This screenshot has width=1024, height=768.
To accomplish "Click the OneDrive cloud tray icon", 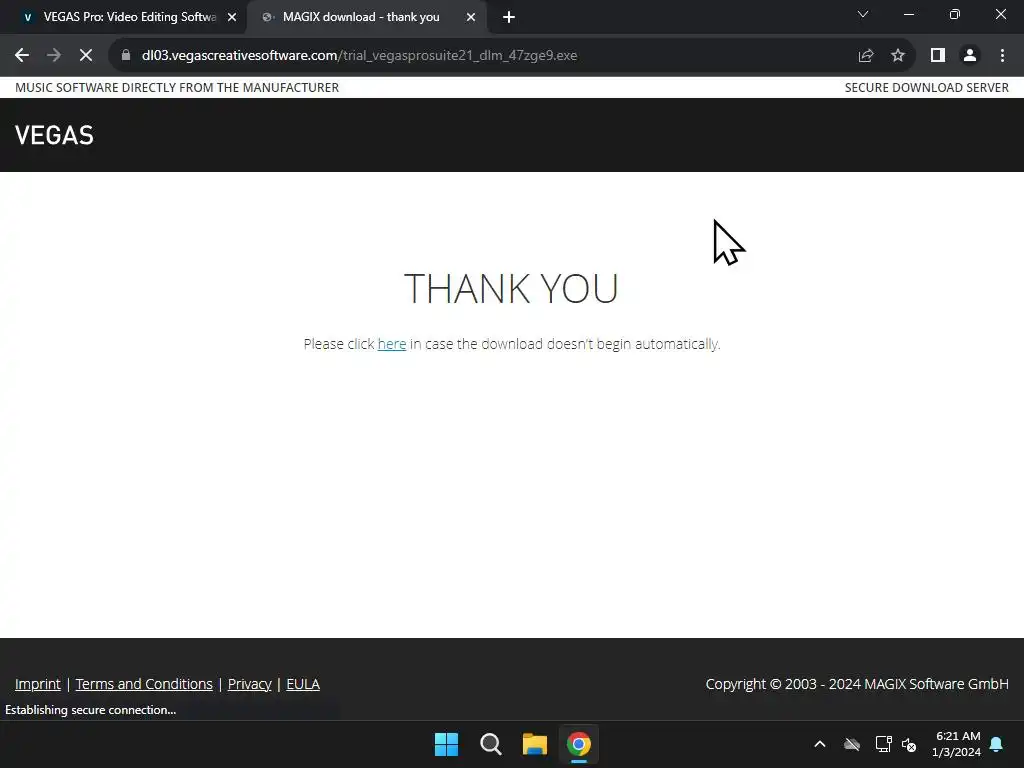I will coord(852,744).
